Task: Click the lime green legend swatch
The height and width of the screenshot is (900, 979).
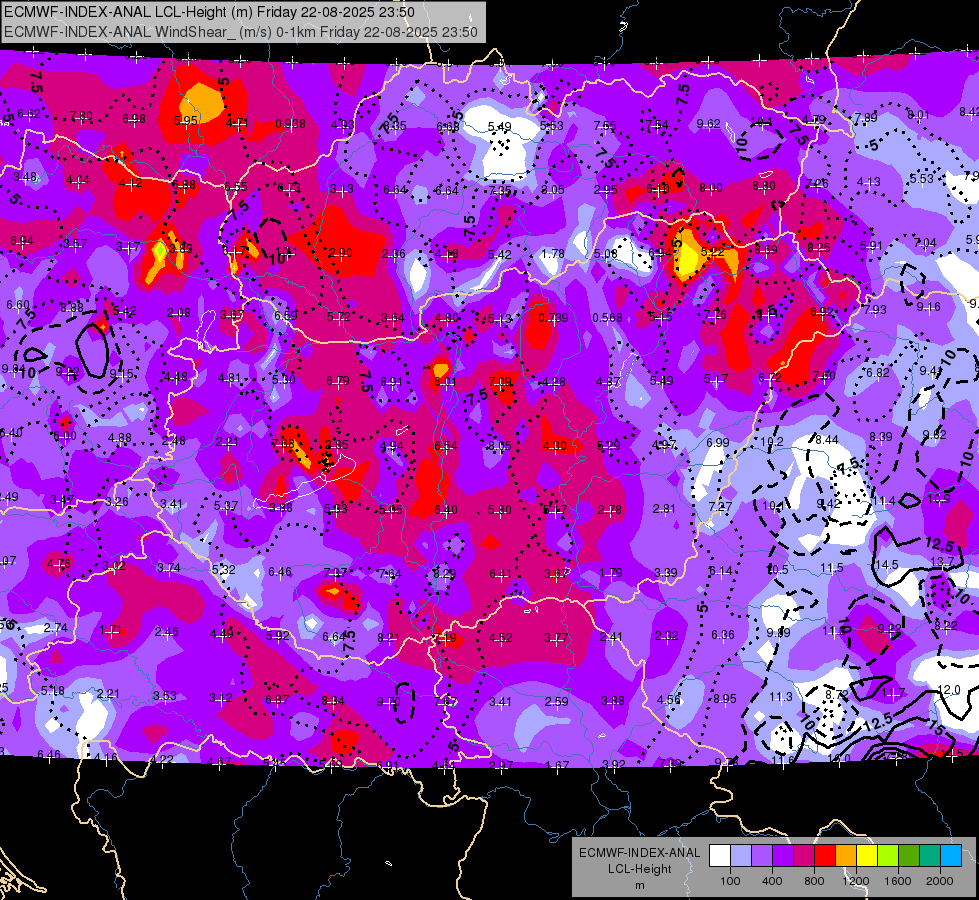Action: point(888,855)
